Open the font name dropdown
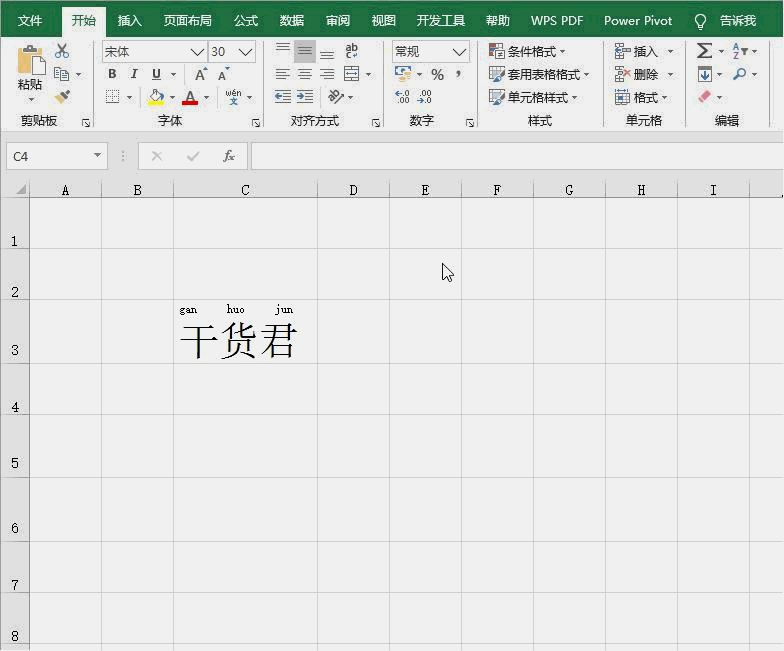Viewport: 784px width, 651px height. coord(197,52)
